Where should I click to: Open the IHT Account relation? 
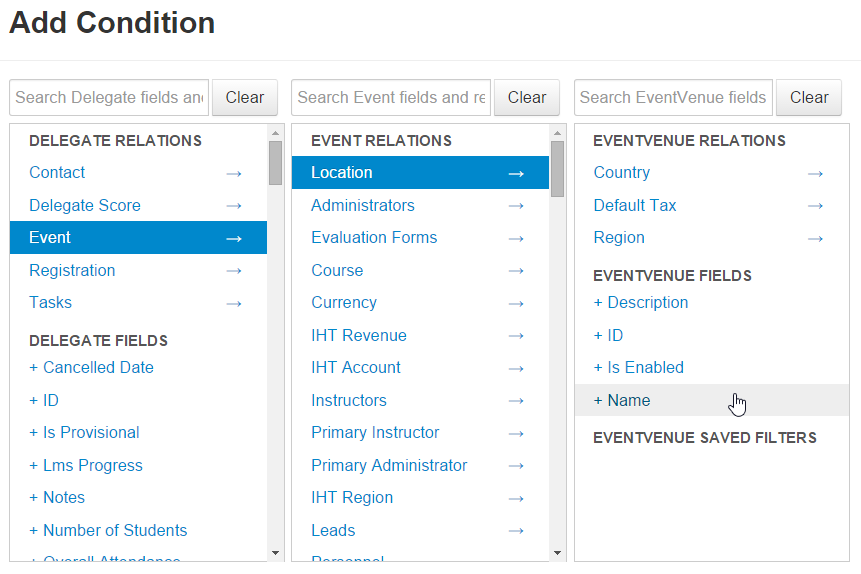[x=420, y=367]
